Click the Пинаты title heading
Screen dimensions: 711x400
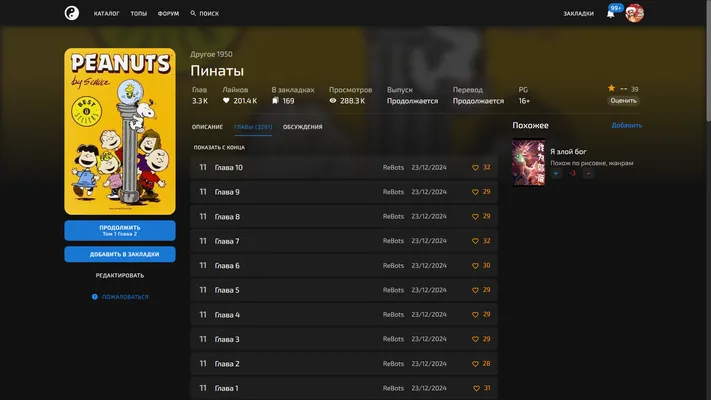(x=217, y=71)
